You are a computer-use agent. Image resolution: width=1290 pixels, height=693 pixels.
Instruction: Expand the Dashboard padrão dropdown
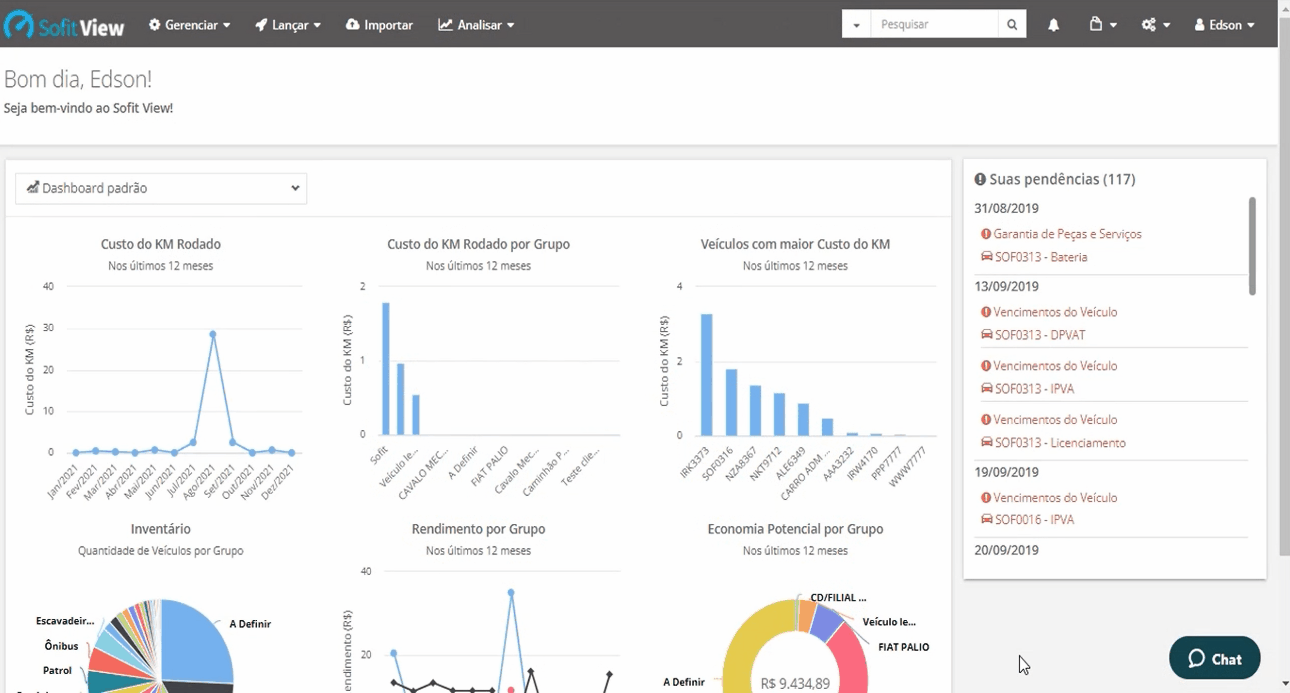point(161,188)
